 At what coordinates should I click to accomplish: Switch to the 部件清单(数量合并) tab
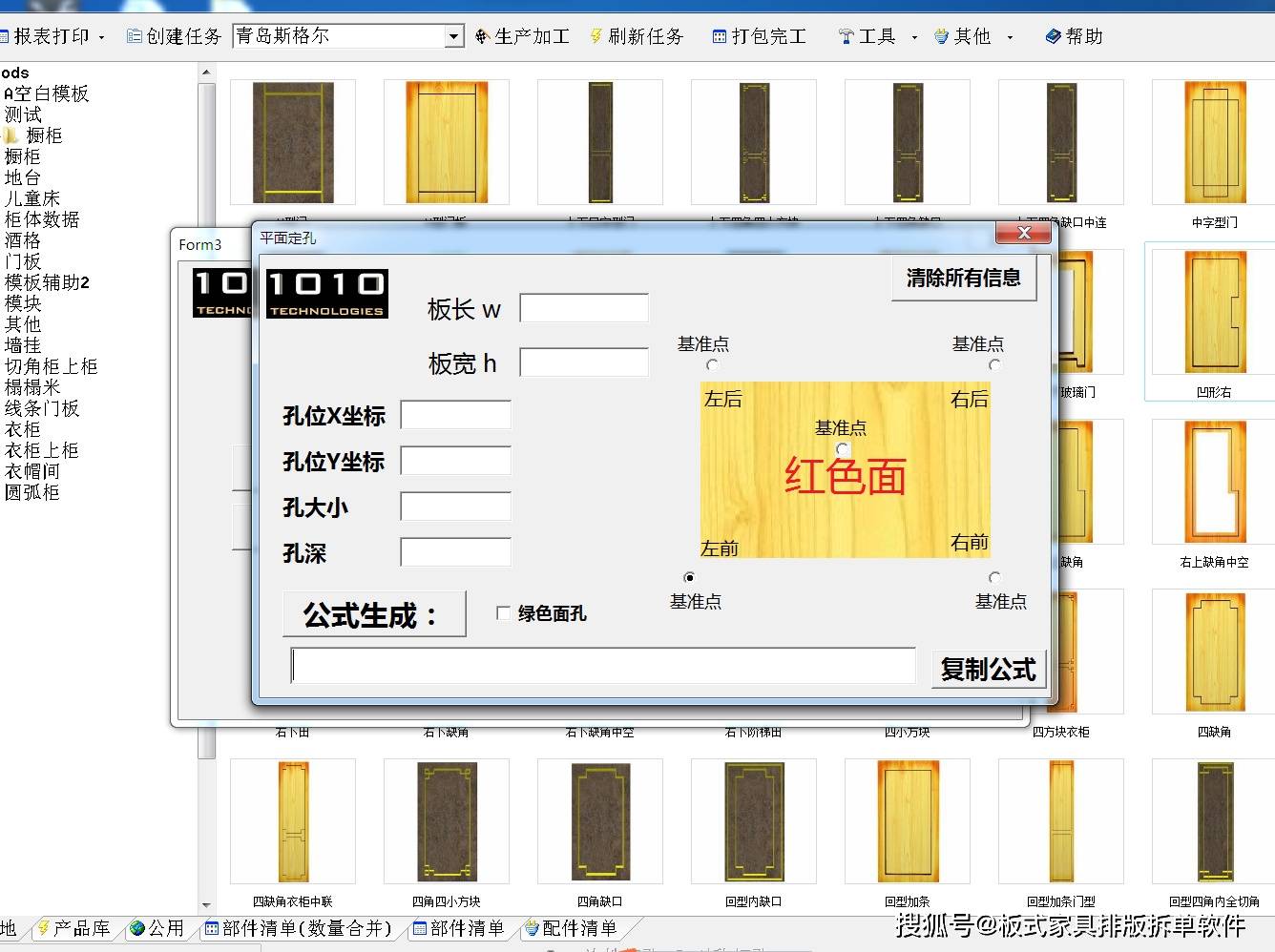coord(298,928)
